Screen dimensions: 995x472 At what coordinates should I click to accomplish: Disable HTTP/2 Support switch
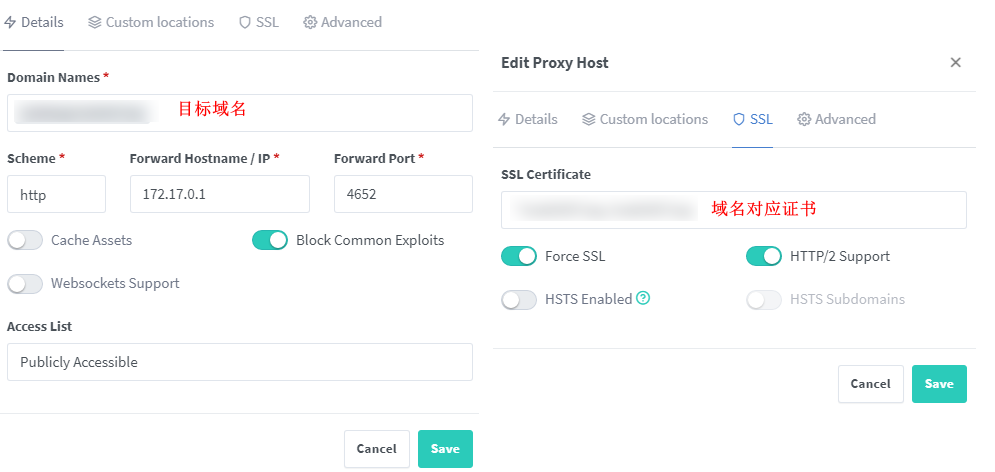764,256
